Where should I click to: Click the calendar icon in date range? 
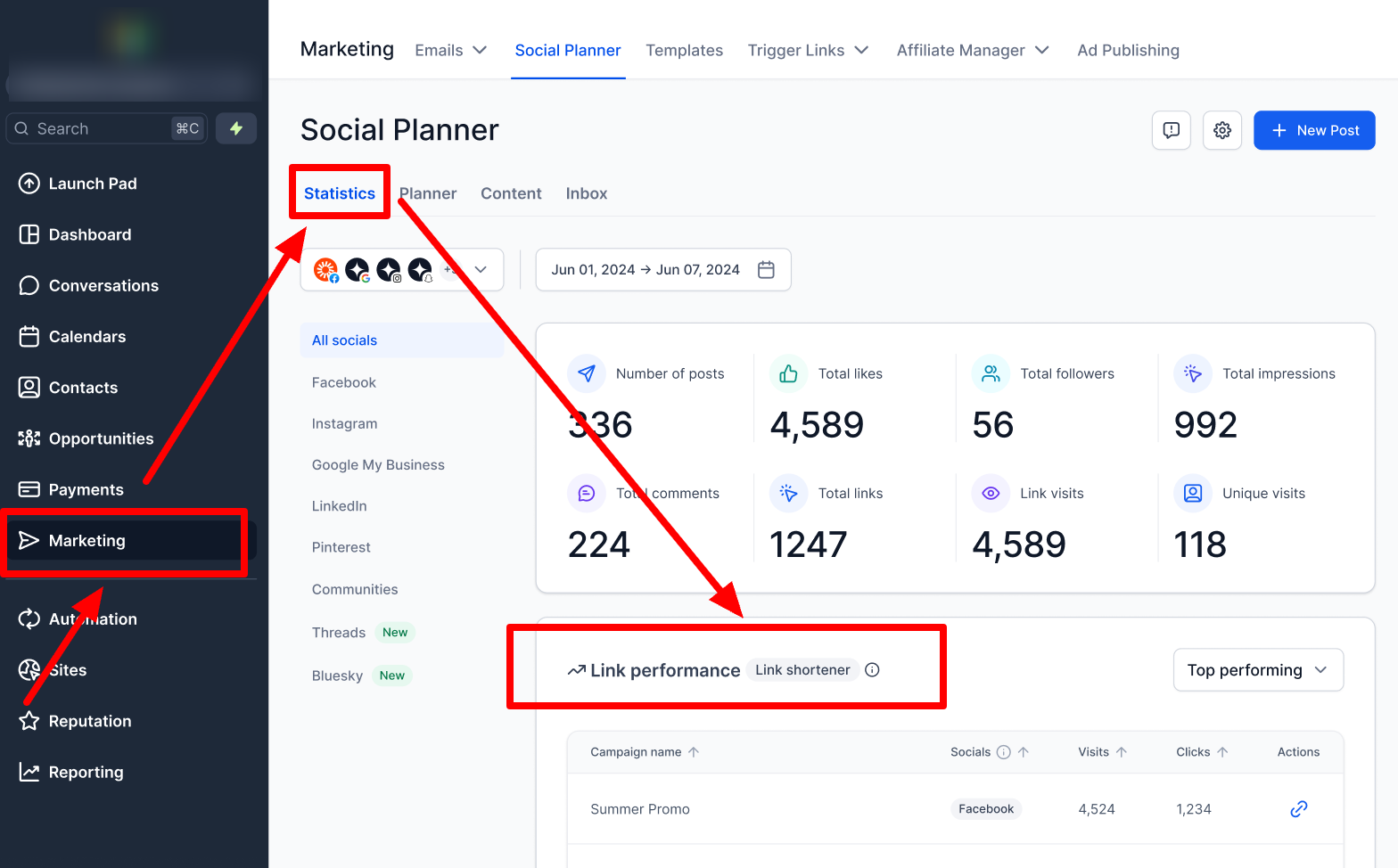(765, 269)
